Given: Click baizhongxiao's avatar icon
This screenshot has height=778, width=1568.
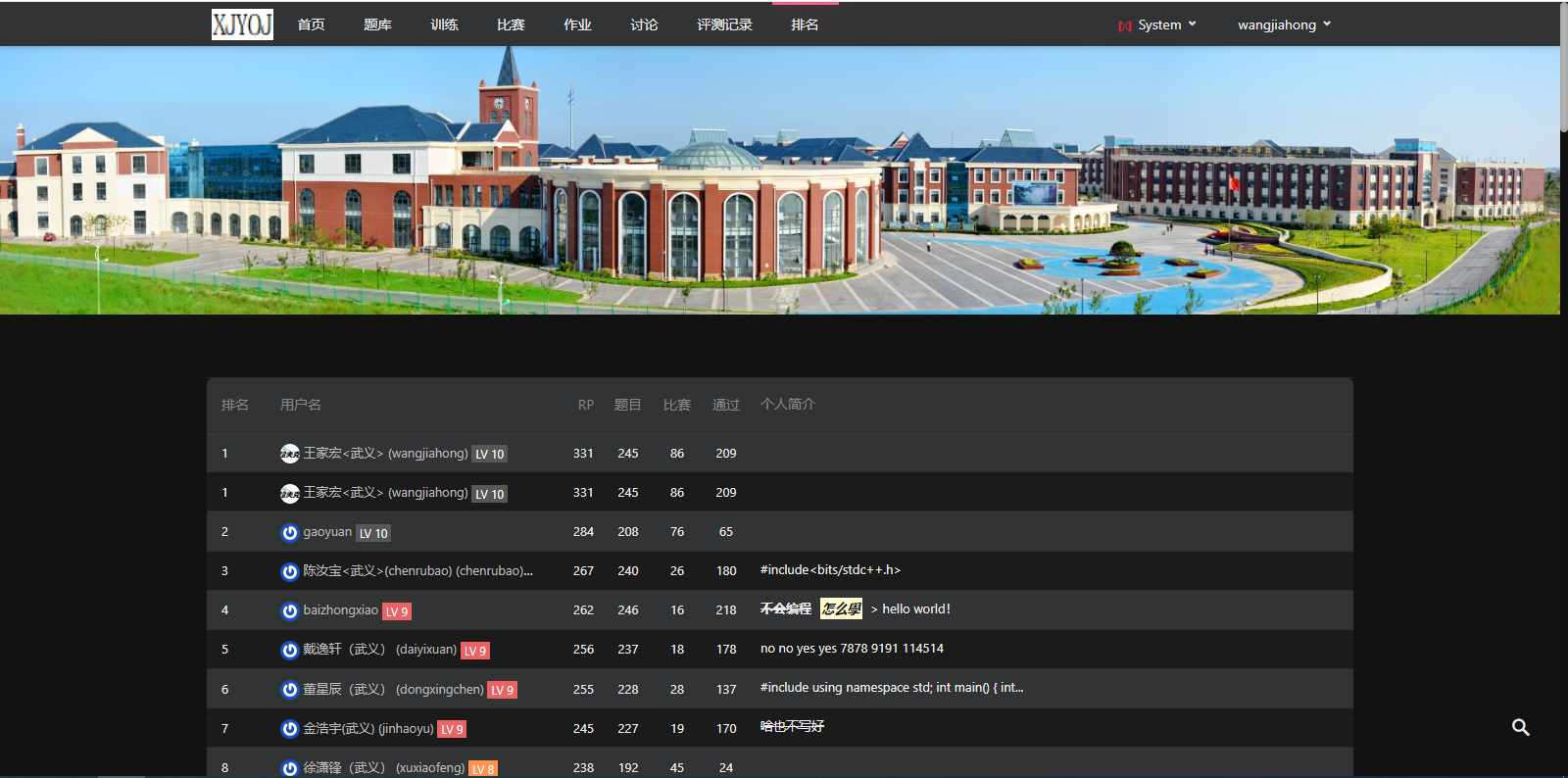Looking at the screenshot, I should pyautogui.click(x=289, y=610).
